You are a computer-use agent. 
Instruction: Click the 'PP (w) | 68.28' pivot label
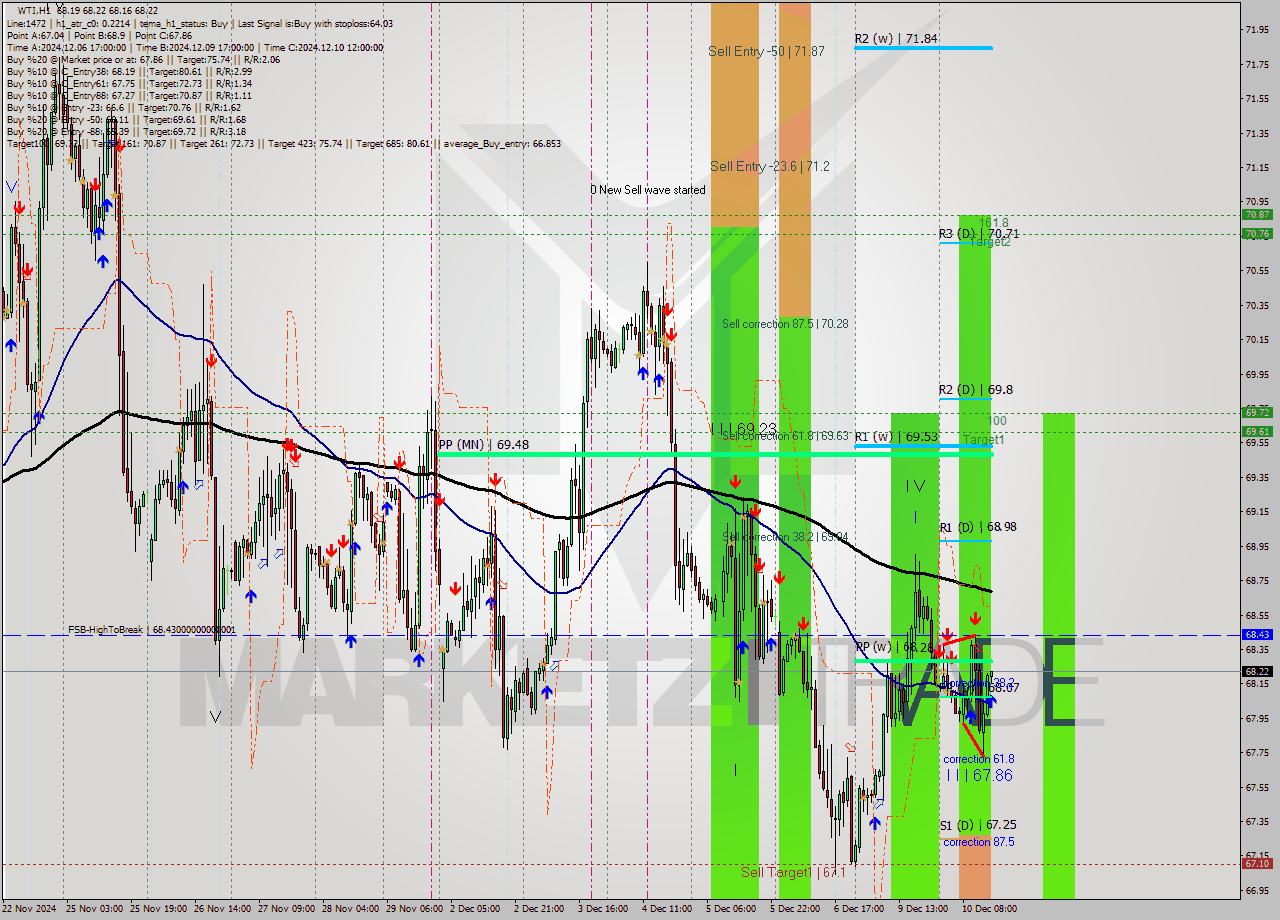click(x=896, y=647)
